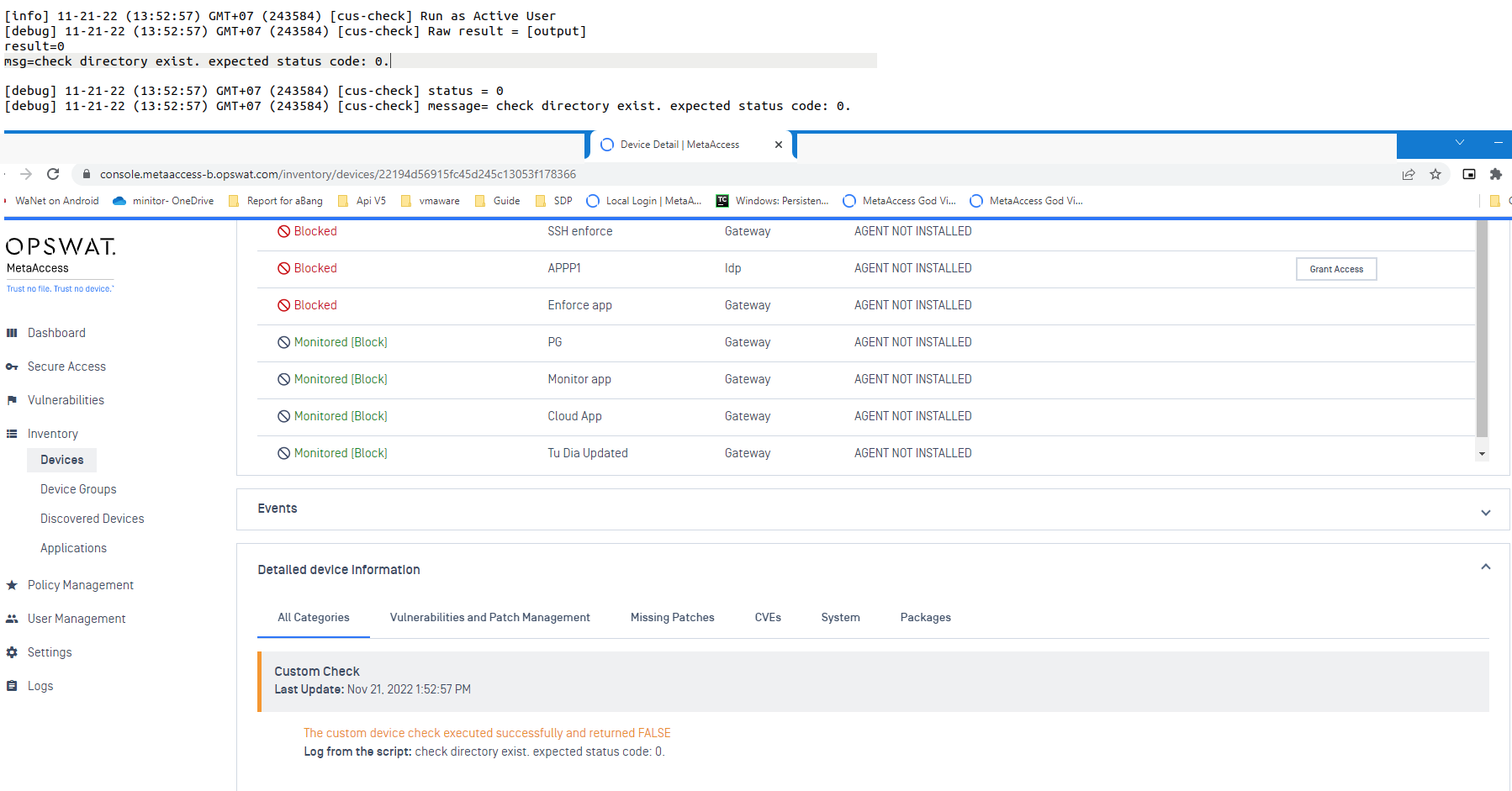The height and width of the screenshot is (791, 1512).
Task: Open the browser tab search dropdown arrow
Action: coord(1460,143)
